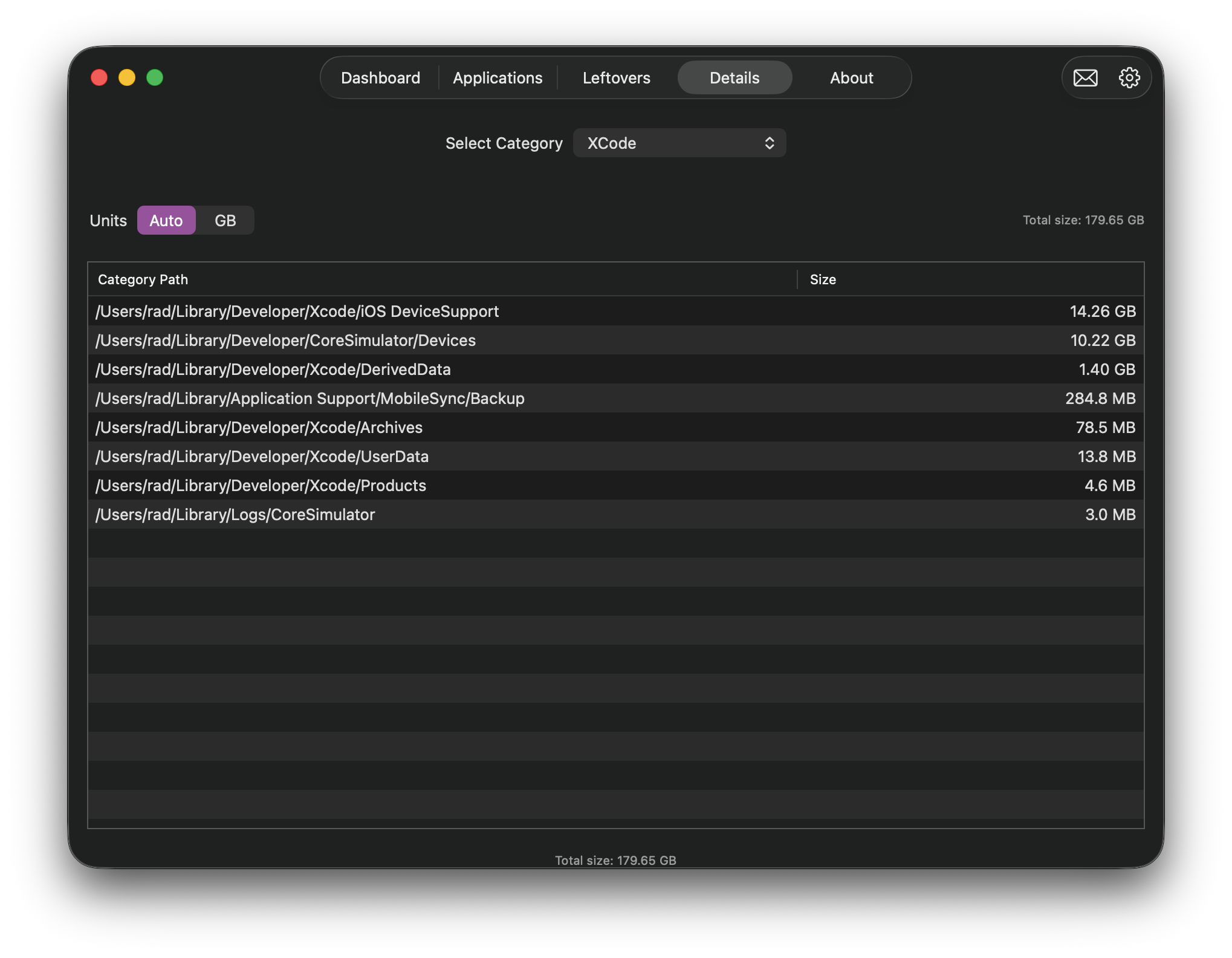Select the Details tab

pos(734,78)
